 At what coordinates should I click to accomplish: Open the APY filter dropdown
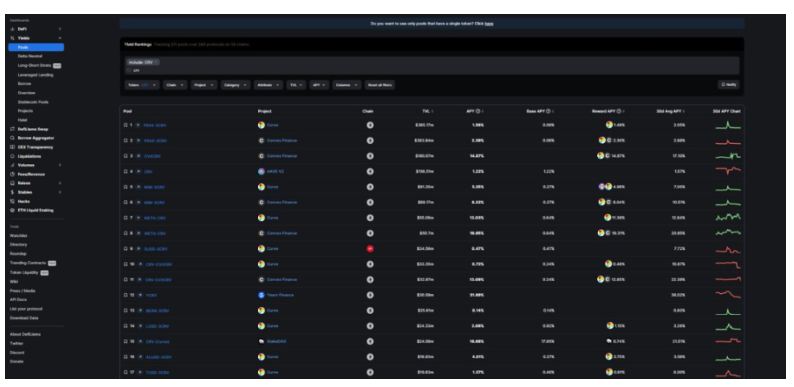click(320, 85)
